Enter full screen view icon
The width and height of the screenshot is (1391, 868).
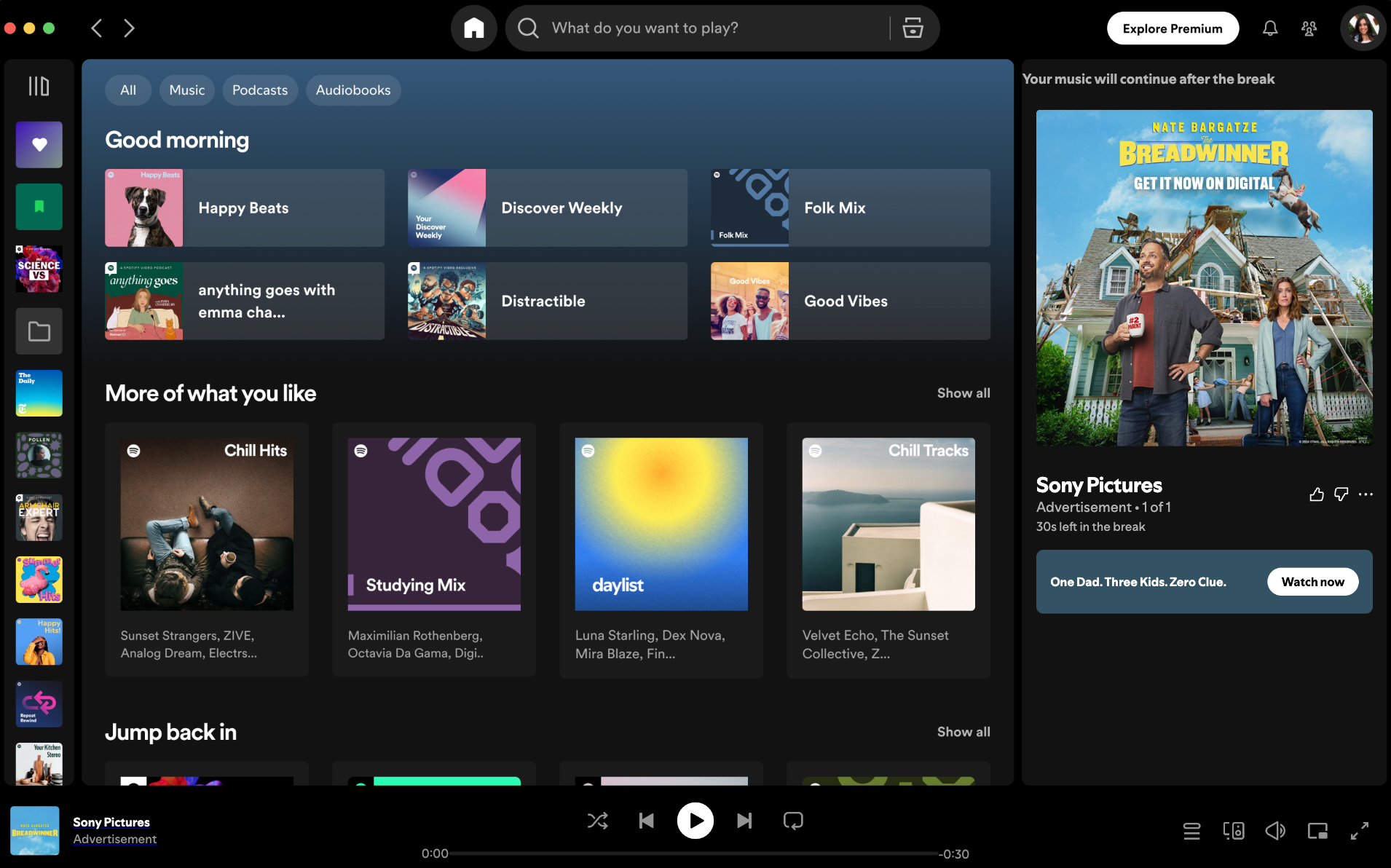[1360, 831]
